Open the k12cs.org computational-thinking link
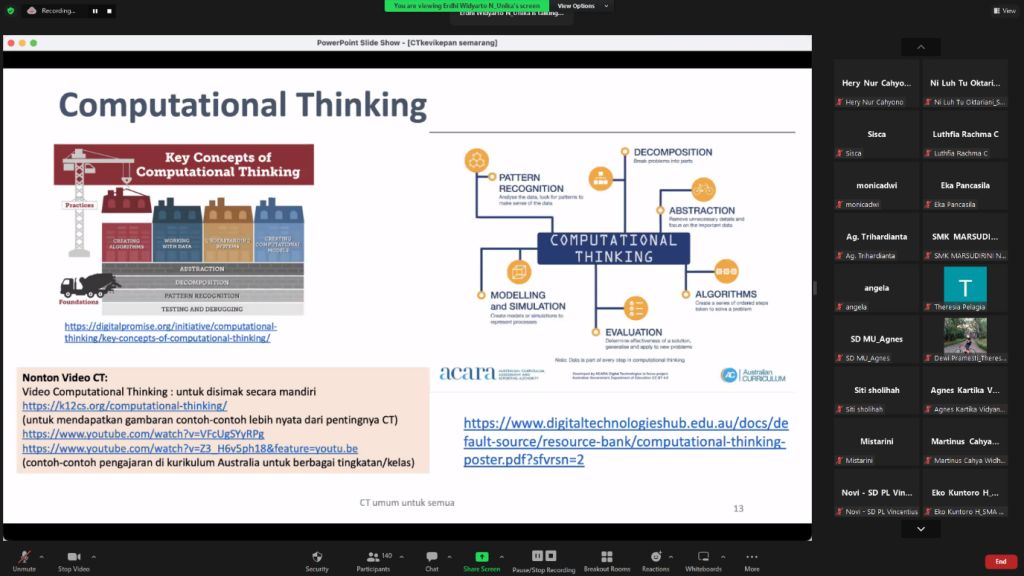Viewport: 1024px width, 576px height. pos(125,406)
